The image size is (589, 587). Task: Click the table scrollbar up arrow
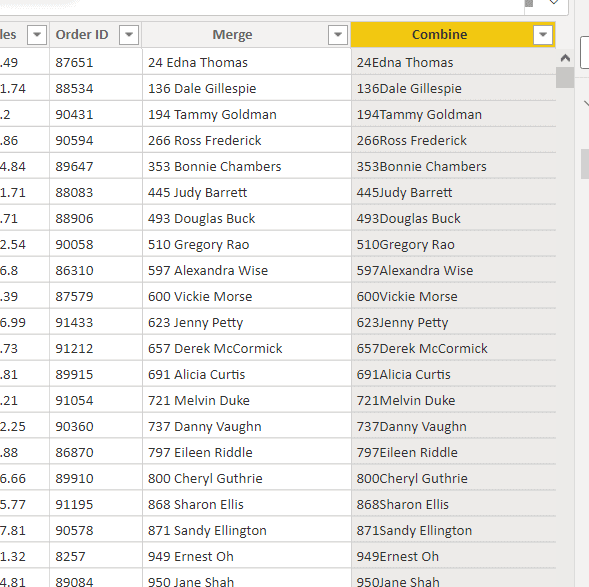[565, 58]
